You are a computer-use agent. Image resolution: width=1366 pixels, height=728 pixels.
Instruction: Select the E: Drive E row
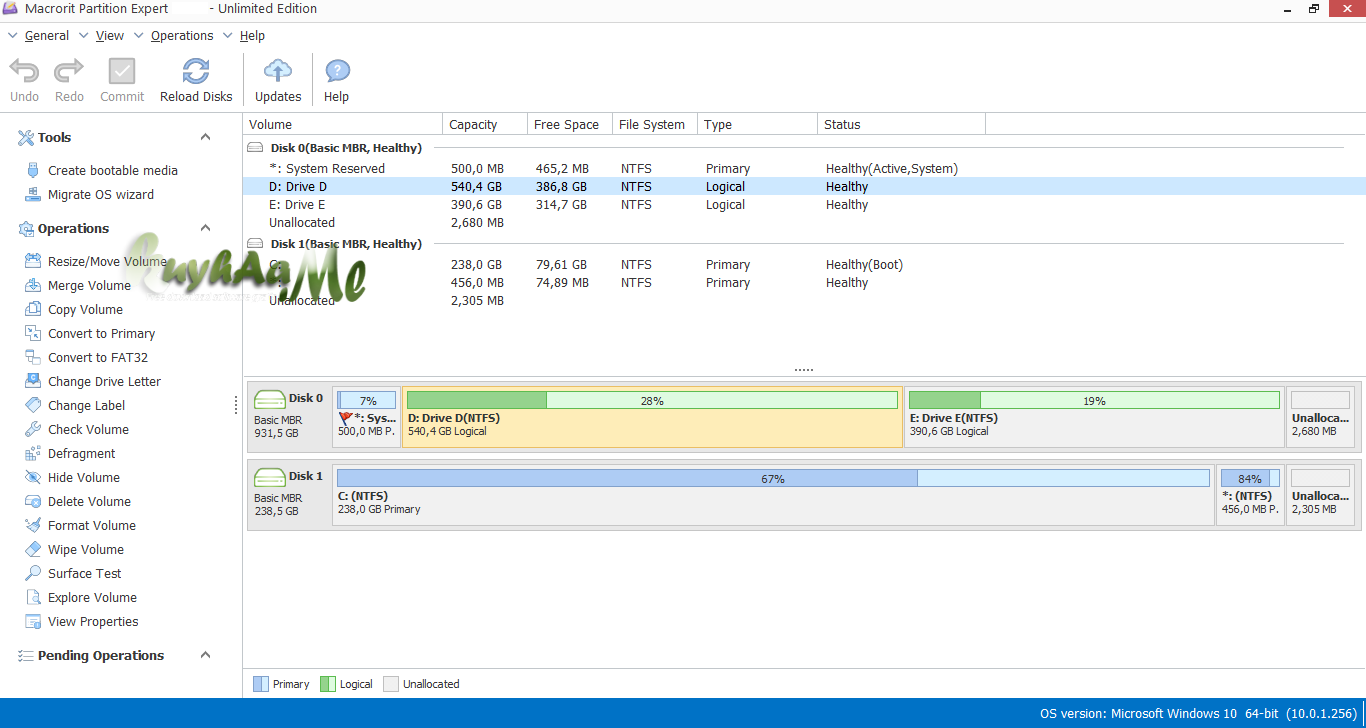click(804, 204)
